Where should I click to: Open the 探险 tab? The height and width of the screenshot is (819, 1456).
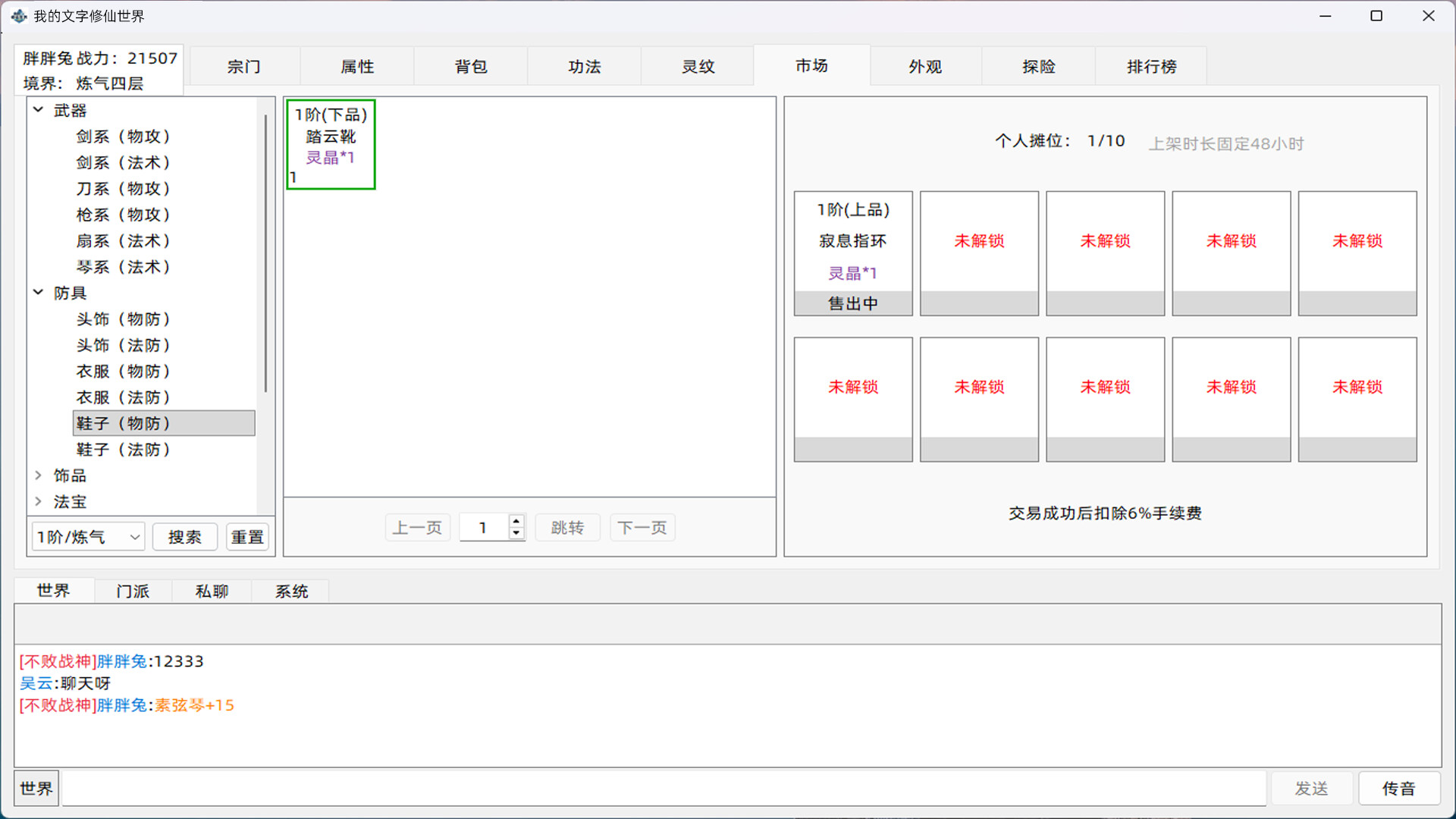(x=1037, y=66)
